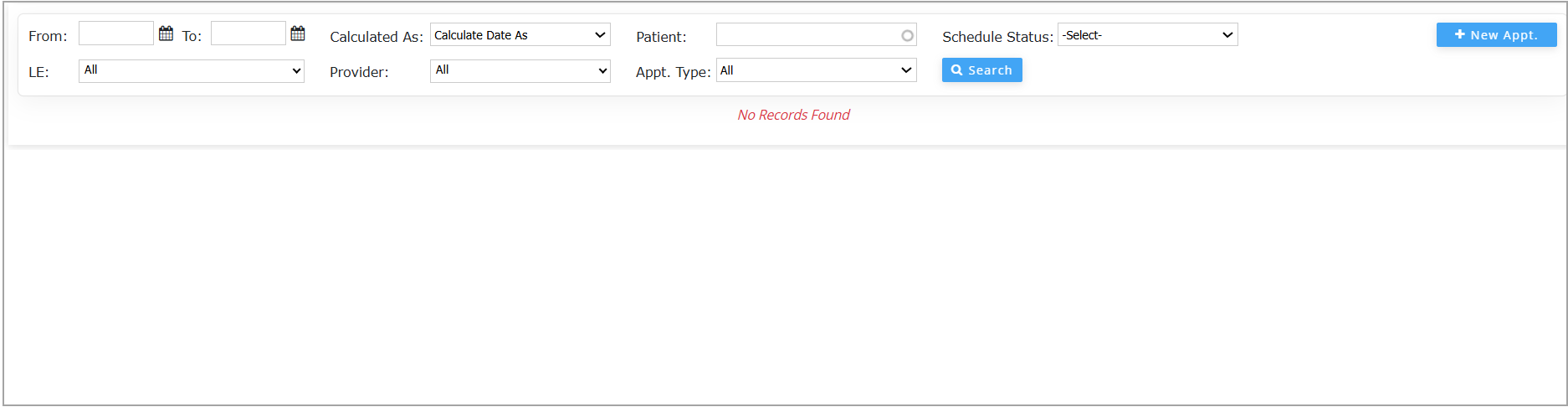The image size is (1568, 407).
Task: Expand the Appt. Type dropdown
Action: (x=816, y=70)
